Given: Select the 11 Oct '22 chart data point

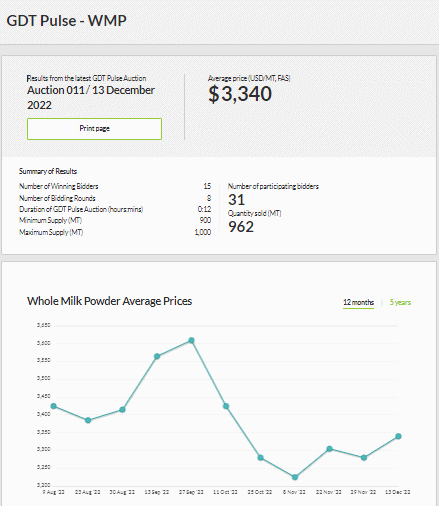Looking at the screenshot, I should pyautogui.click(x=226, y=406).
